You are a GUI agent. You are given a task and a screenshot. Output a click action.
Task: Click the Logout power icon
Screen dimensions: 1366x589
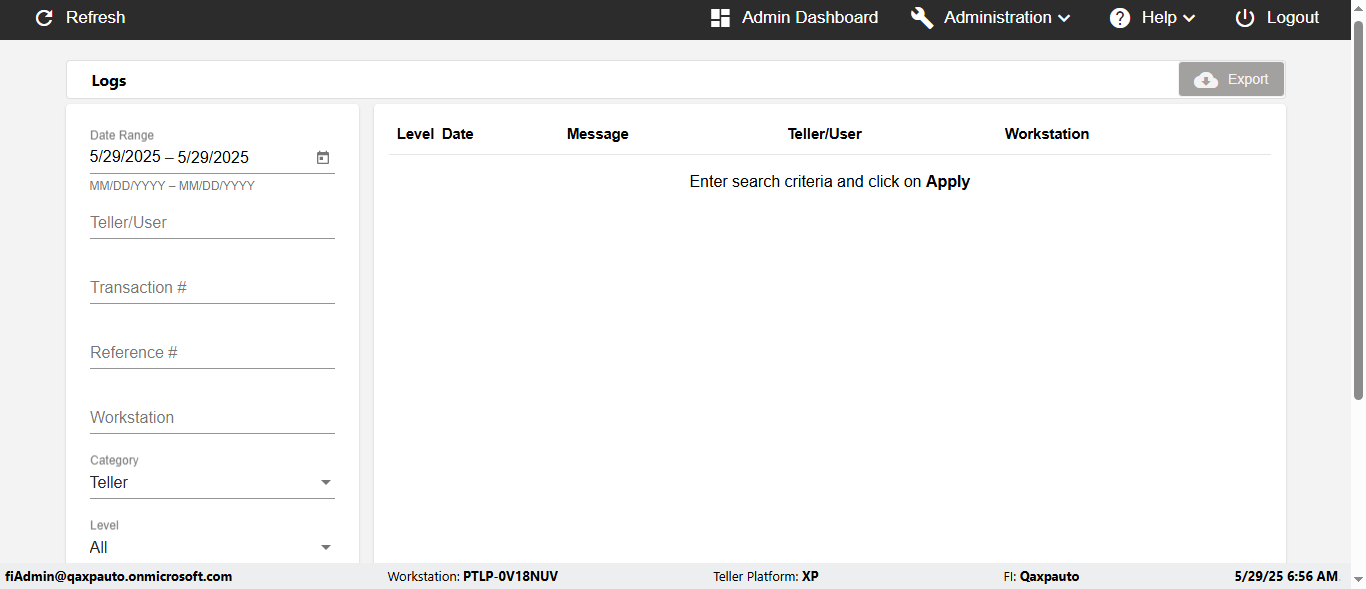coord(1245,18)
